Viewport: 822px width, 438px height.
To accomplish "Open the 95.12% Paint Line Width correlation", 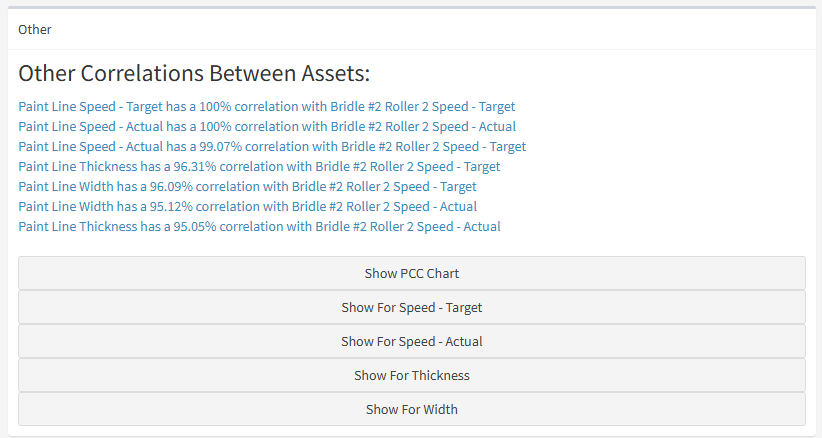I will (x=247, y=206).
